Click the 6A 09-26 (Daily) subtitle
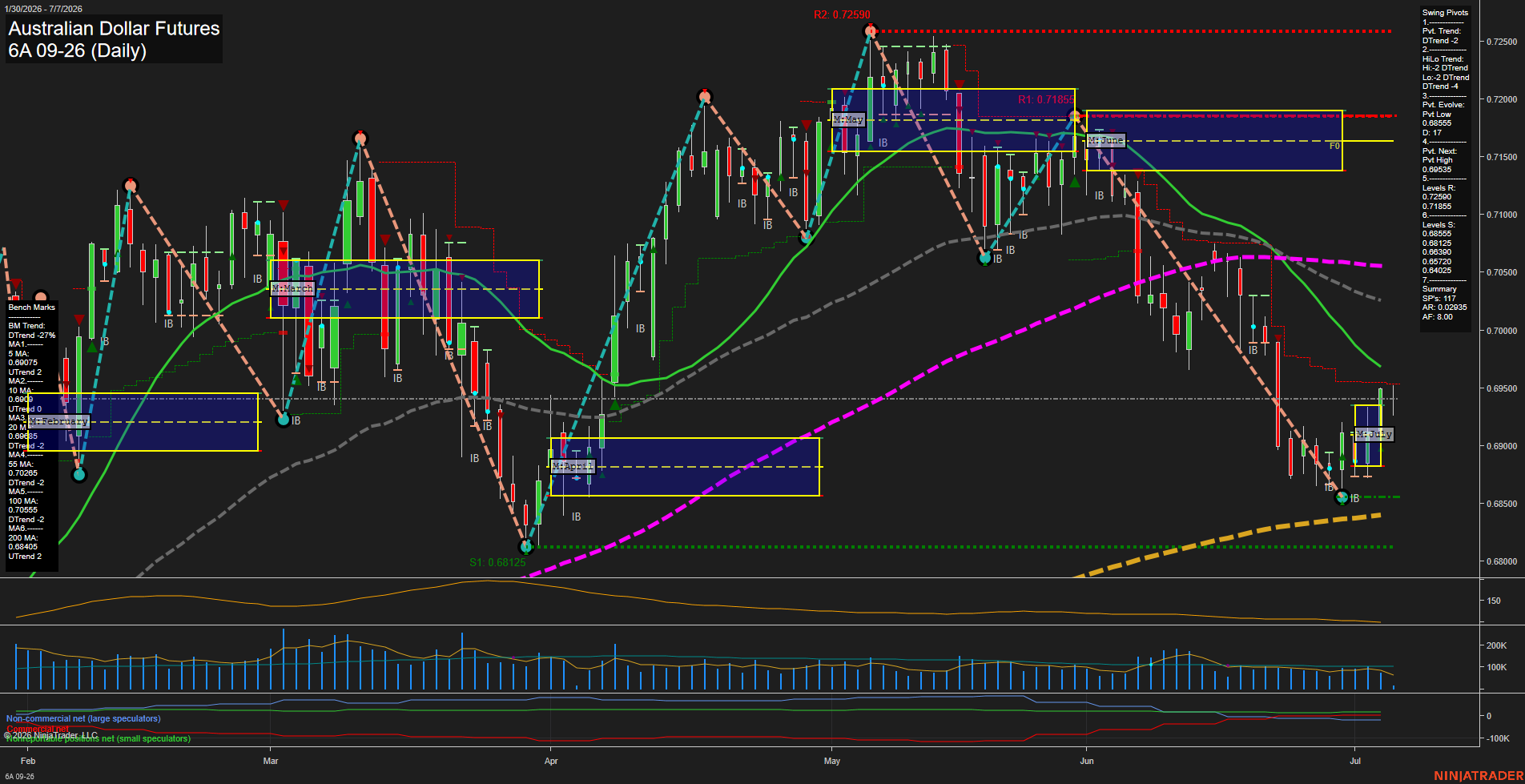Image resolution: width=1525 pixels, height=784 pixels. (x=78, y=51)
